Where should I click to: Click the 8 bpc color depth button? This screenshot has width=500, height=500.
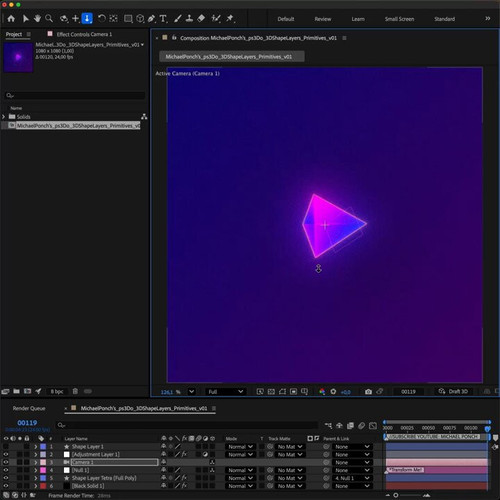coord(57,391)
